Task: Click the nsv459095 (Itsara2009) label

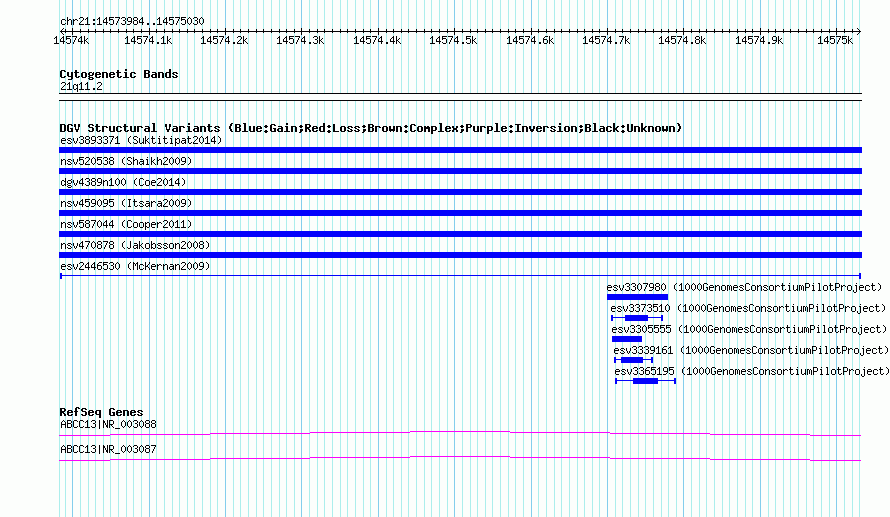Action: click(126, 203)
